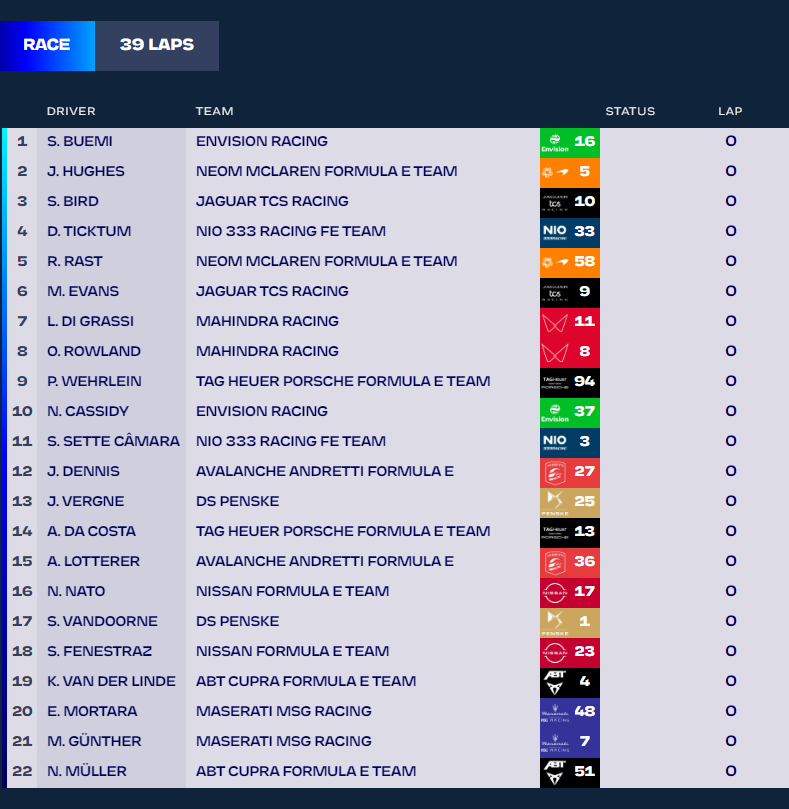Click the Porsche badge number 94
This screenshot has width=789, height=809.
point(570,382)
